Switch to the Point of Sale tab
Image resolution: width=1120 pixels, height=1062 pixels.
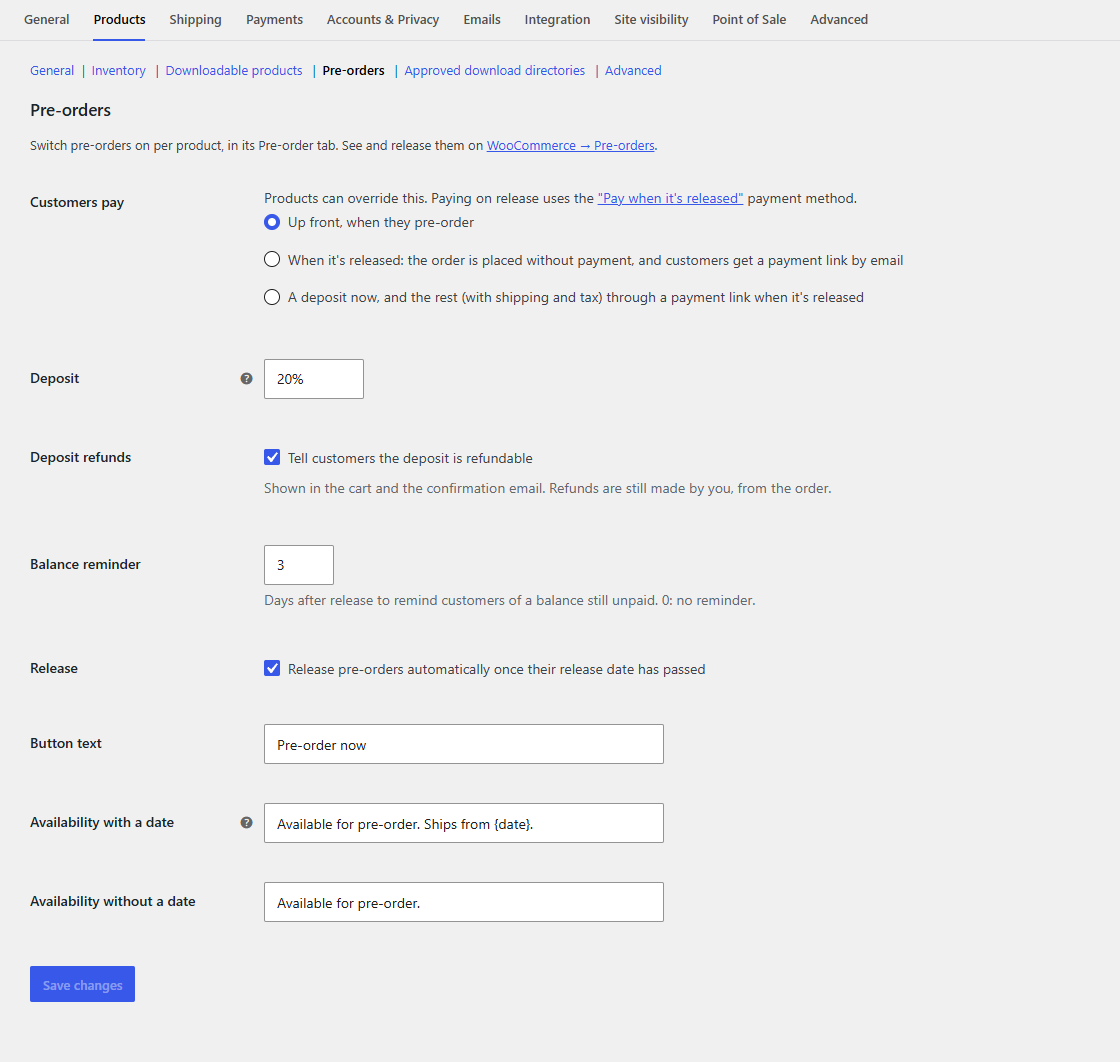(749, 19)
